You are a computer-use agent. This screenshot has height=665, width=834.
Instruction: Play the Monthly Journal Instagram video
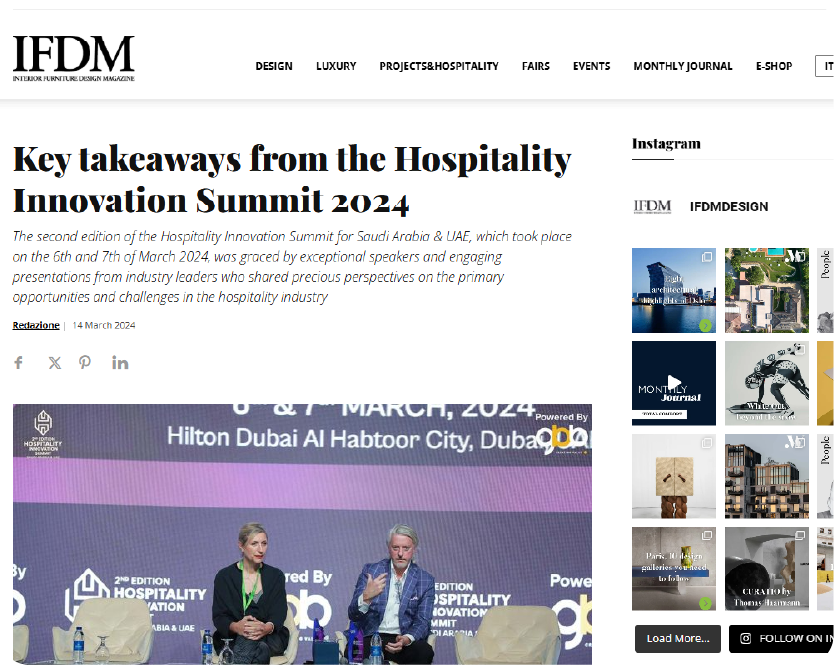click(x=673, y=383)
